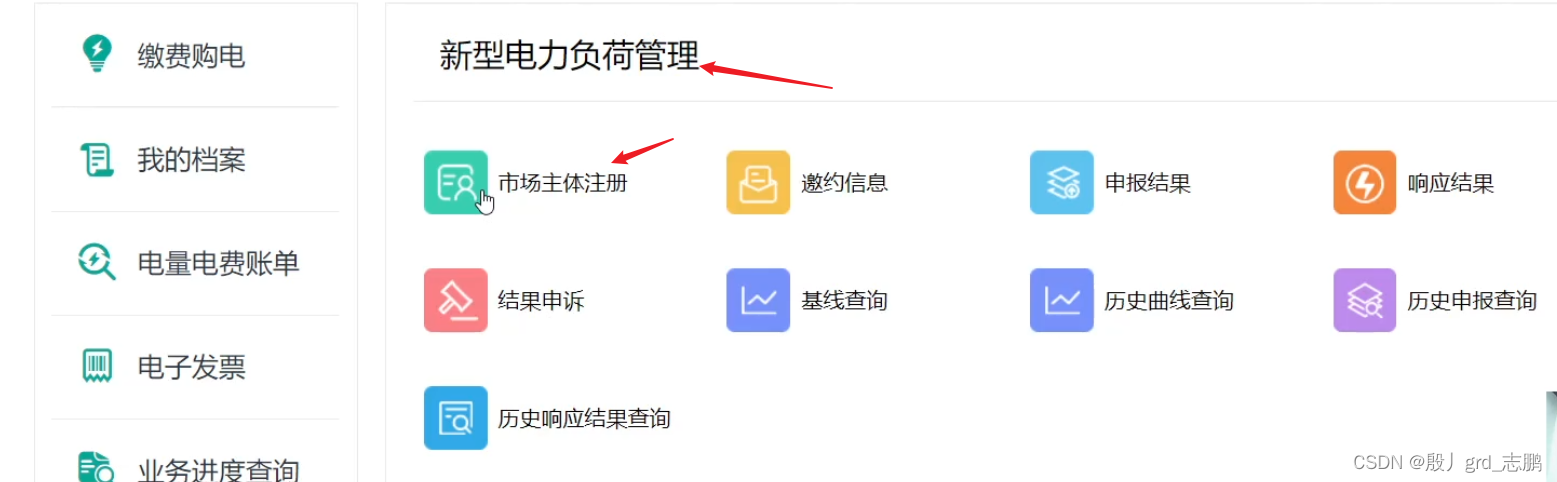The height and width of the screenshot is (482, 1557).
Task: Click the 缴费购电 lightbulb icon
Action: point(97,53)
